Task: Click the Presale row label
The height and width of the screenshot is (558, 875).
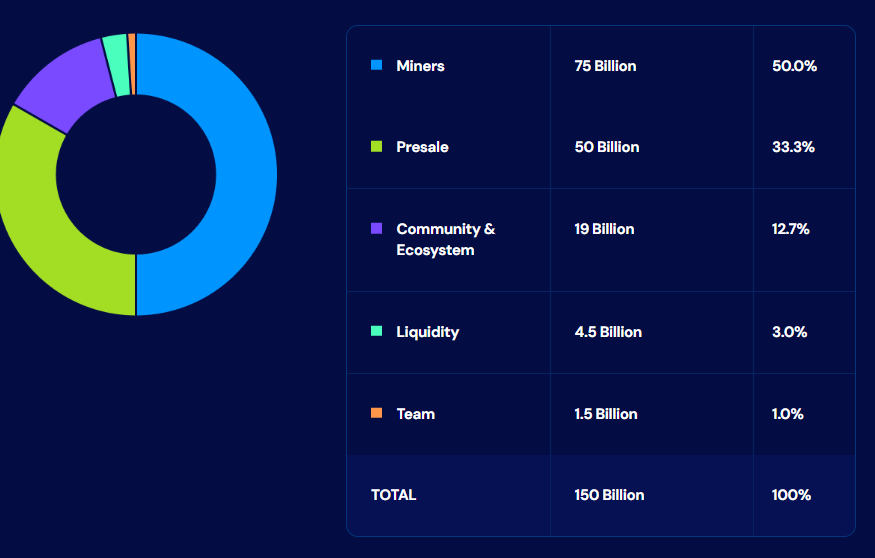Action: click(x=422, y=147)
